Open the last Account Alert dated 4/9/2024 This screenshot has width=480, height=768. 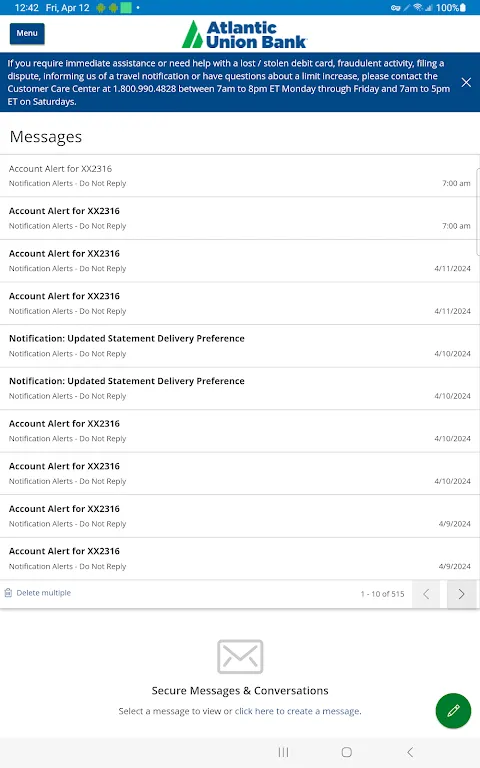tap(240, 559)
